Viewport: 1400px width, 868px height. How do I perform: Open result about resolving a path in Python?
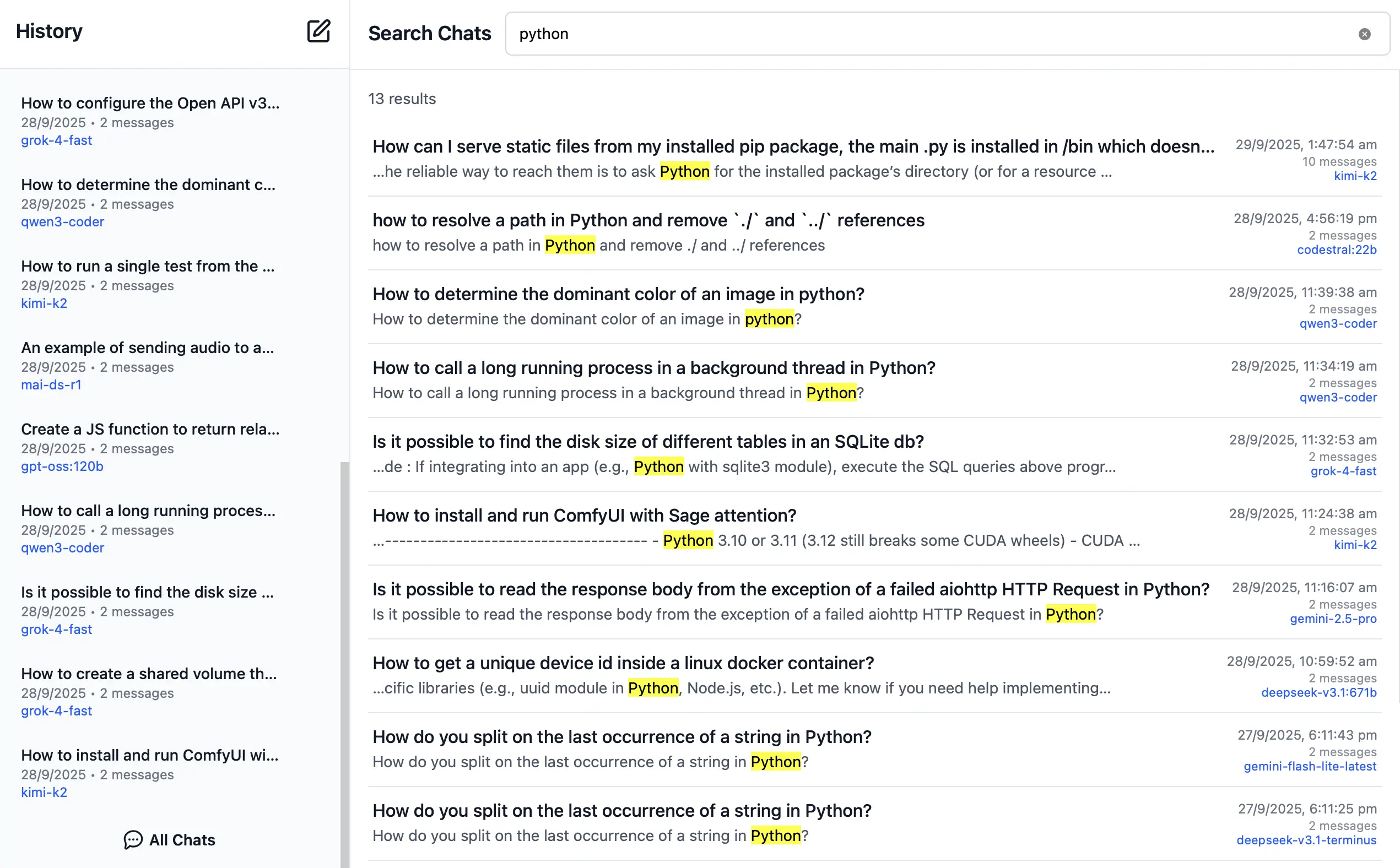pos(648,220)
